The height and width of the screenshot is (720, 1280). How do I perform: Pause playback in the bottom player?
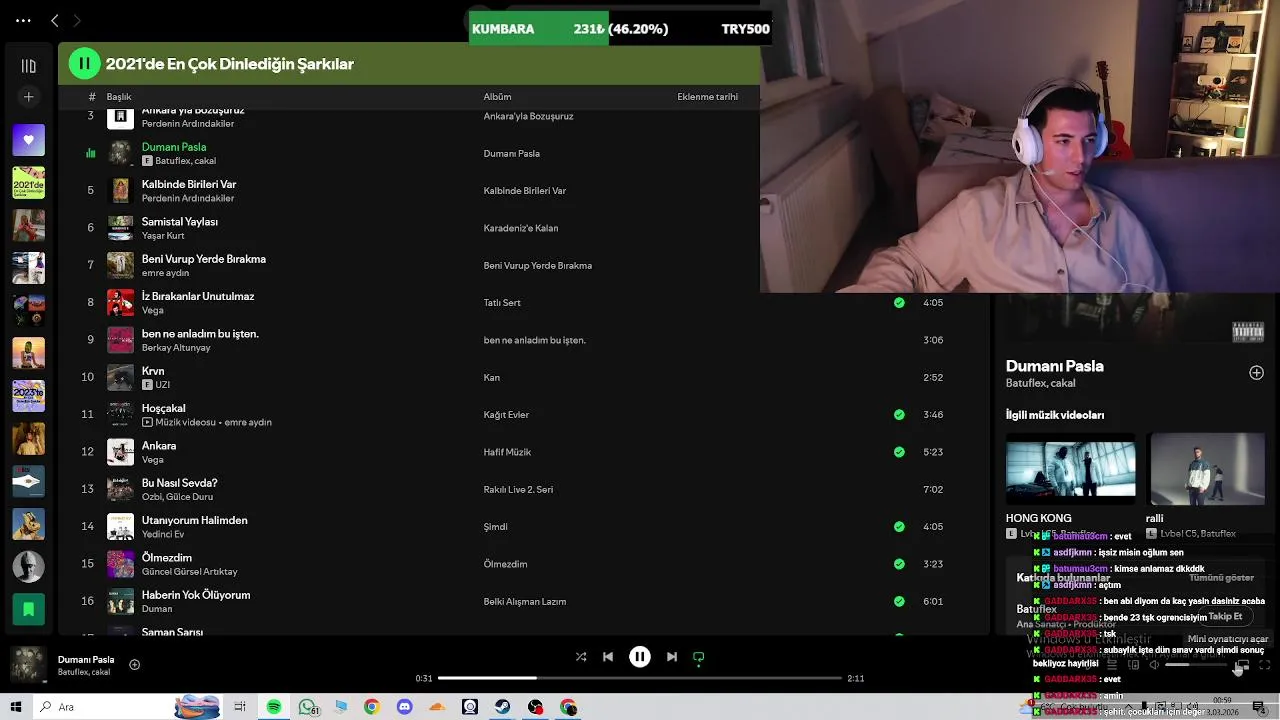point(640,657)
